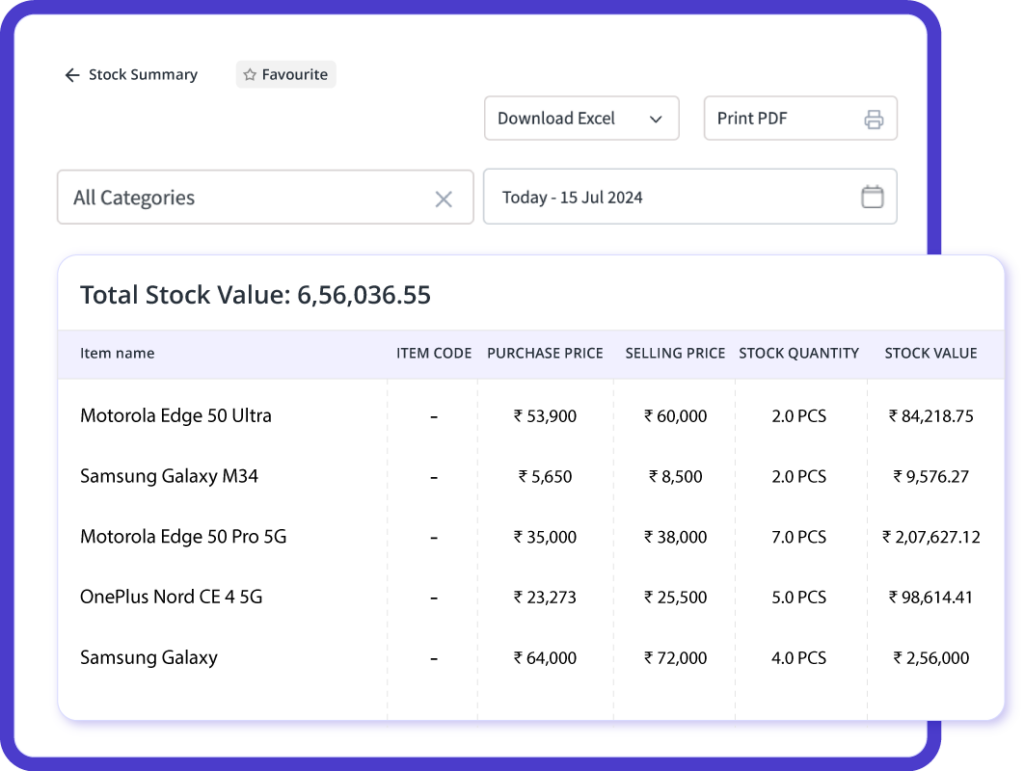1024x771 pixels.
Task: Click the chevron on Download Excel
Action: 657,118
